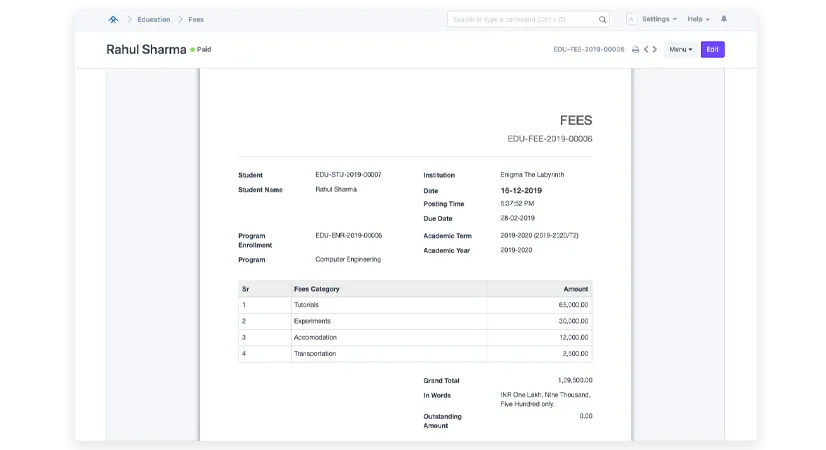Screen dimensions: 826x450
Task: Click the search magnifier icon
Action: click(x=602, y=19)
